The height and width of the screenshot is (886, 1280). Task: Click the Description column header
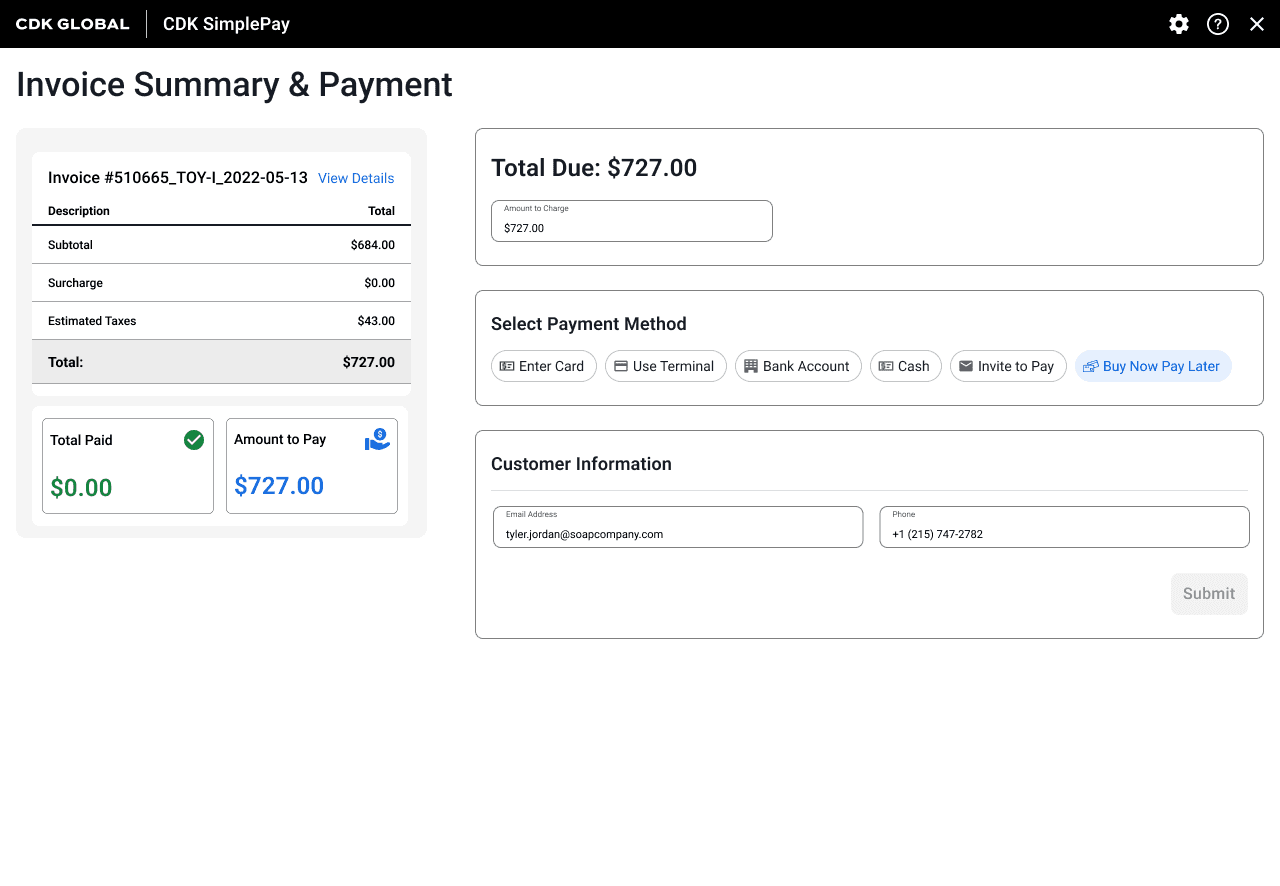click(x=79, y=211)
